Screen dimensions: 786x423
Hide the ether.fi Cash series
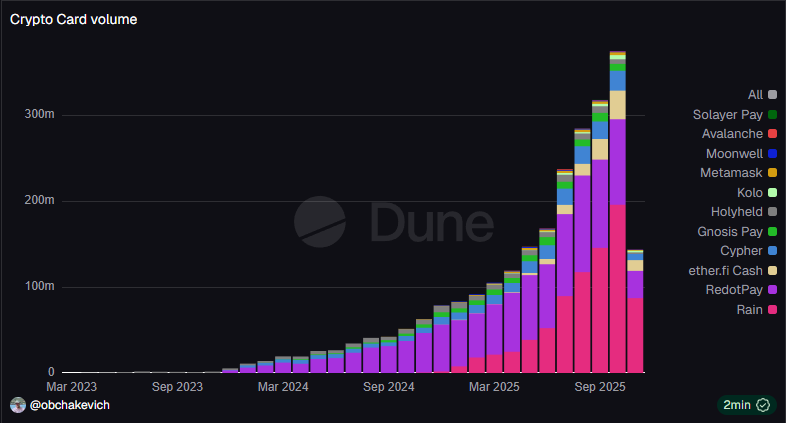[736, 271]
